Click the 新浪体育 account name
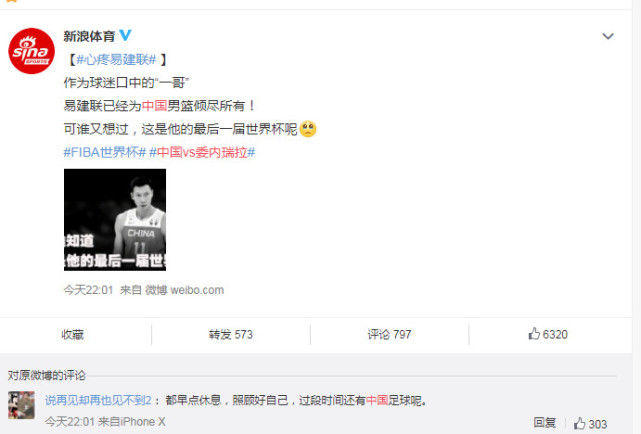 pyautogui.click(x=89, y=36)
